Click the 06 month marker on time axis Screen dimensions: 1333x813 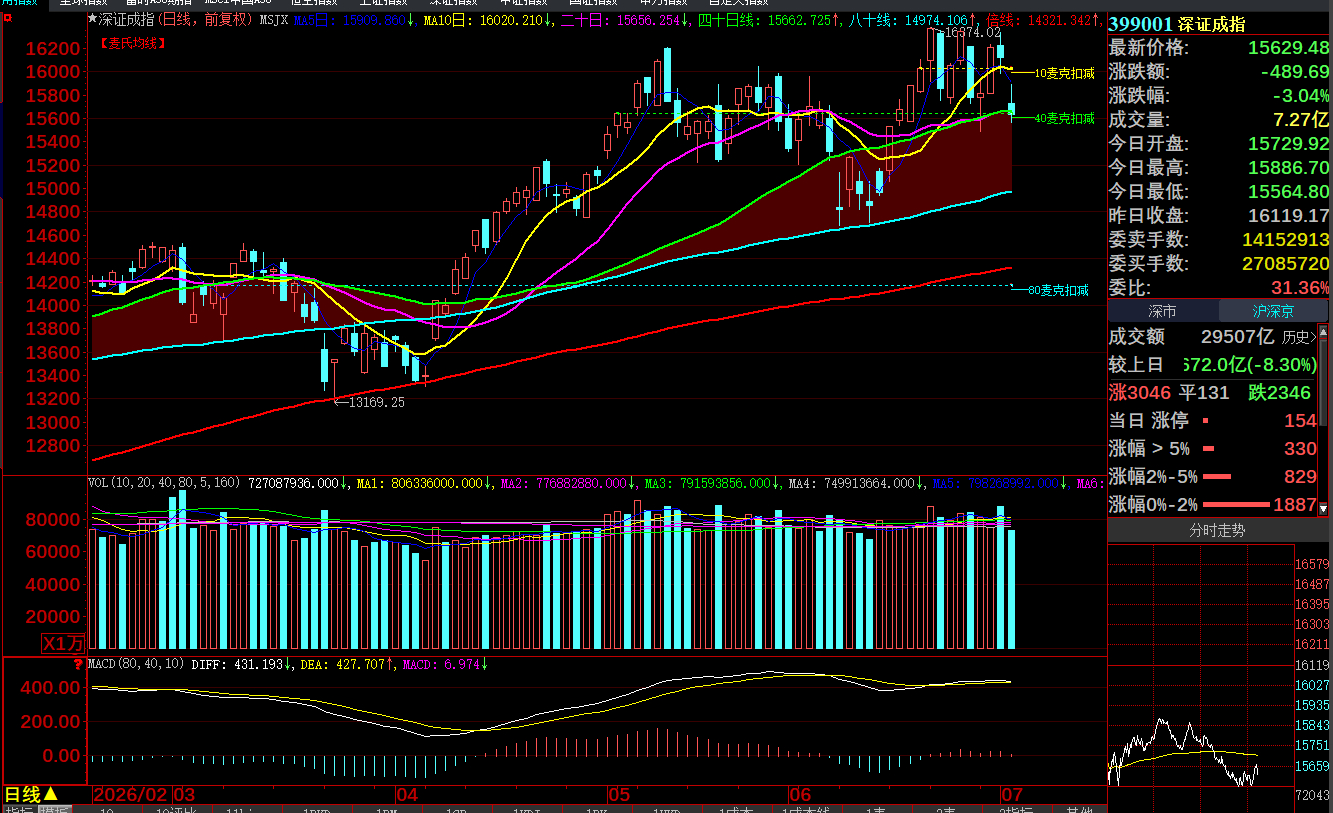(800, 795)
